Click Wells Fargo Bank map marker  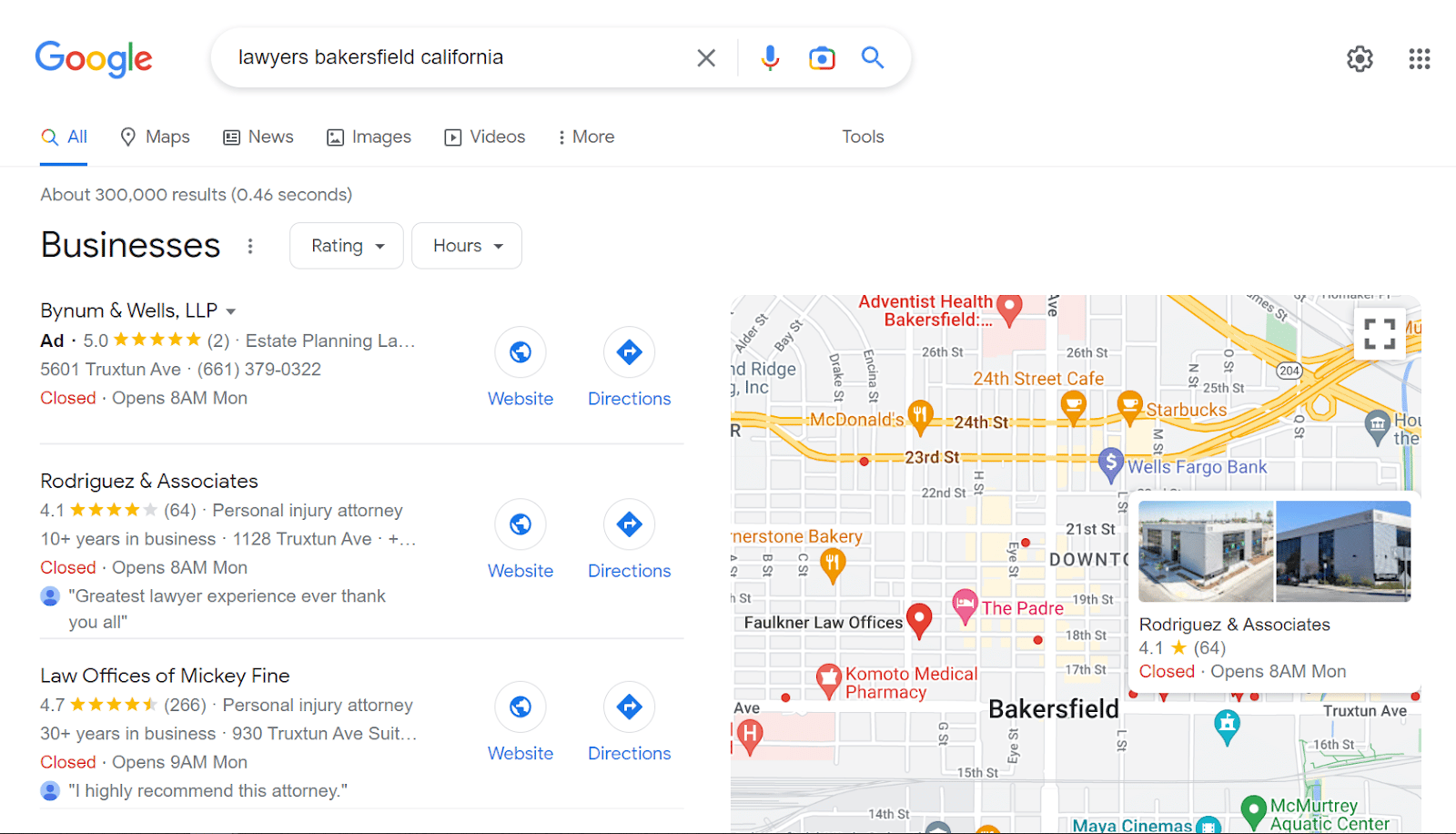1110,464
